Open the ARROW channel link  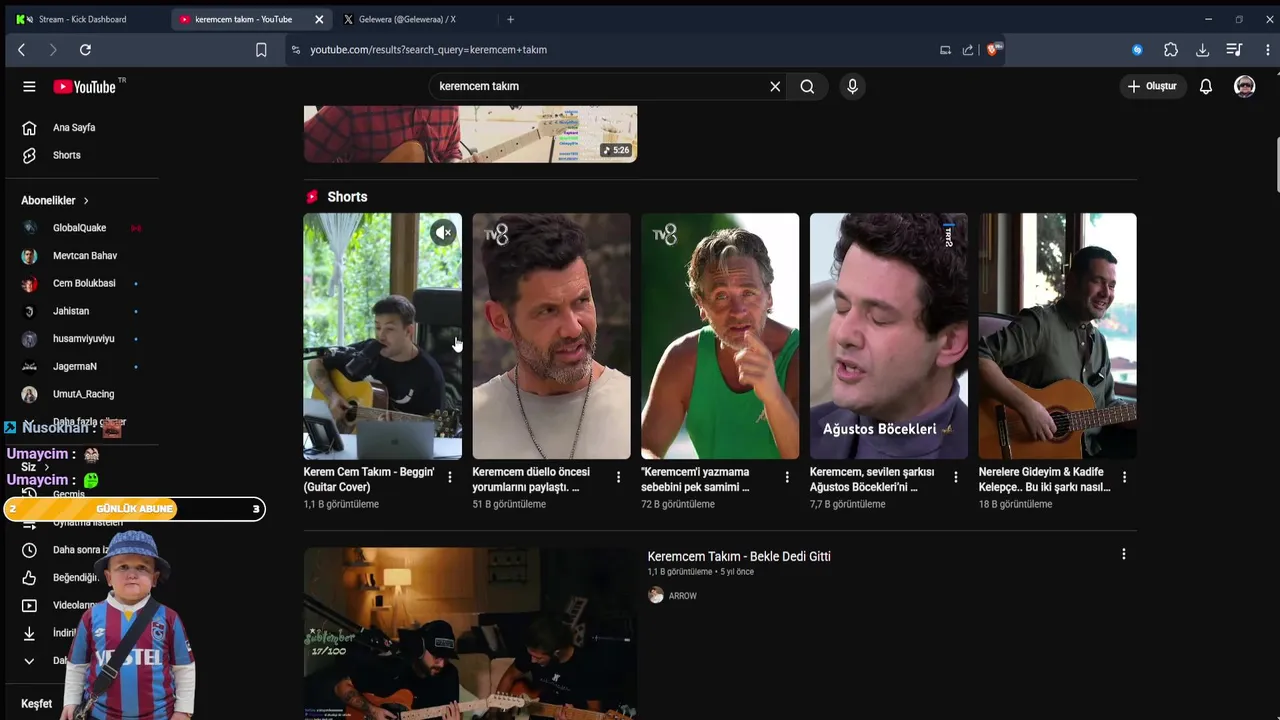tap(683, 596)
